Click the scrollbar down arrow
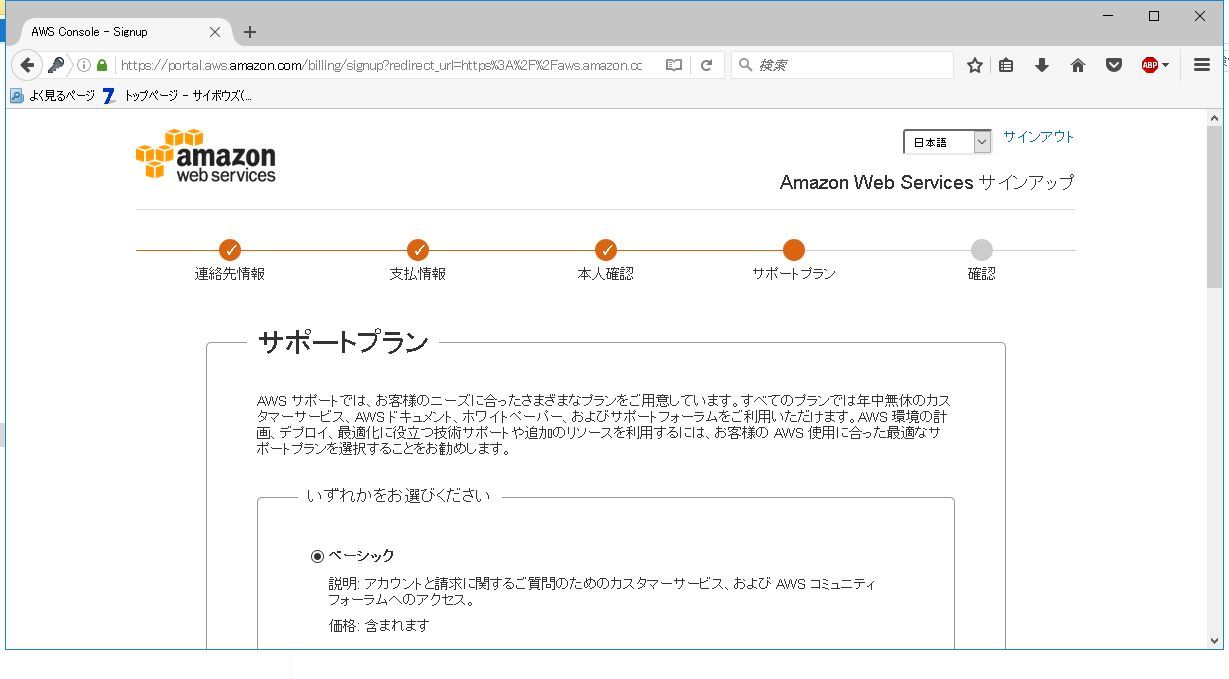 1215,641
